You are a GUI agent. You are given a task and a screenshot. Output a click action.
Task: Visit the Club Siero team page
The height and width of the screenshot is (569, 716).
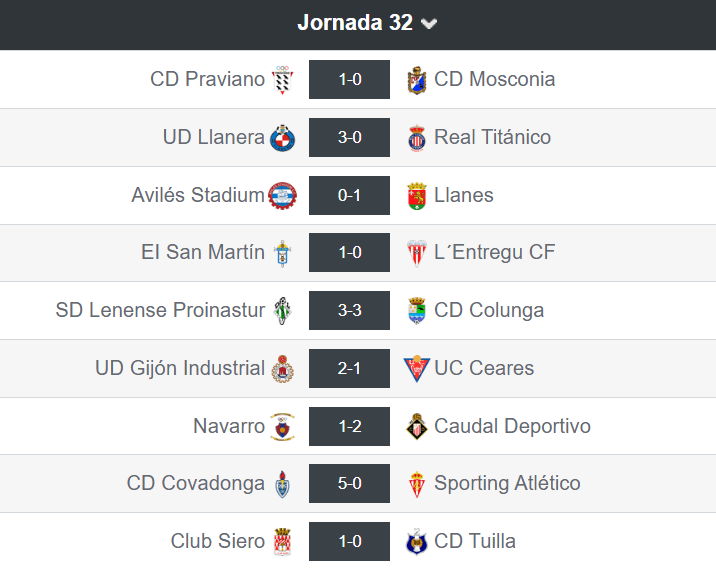tap(217, 541)
